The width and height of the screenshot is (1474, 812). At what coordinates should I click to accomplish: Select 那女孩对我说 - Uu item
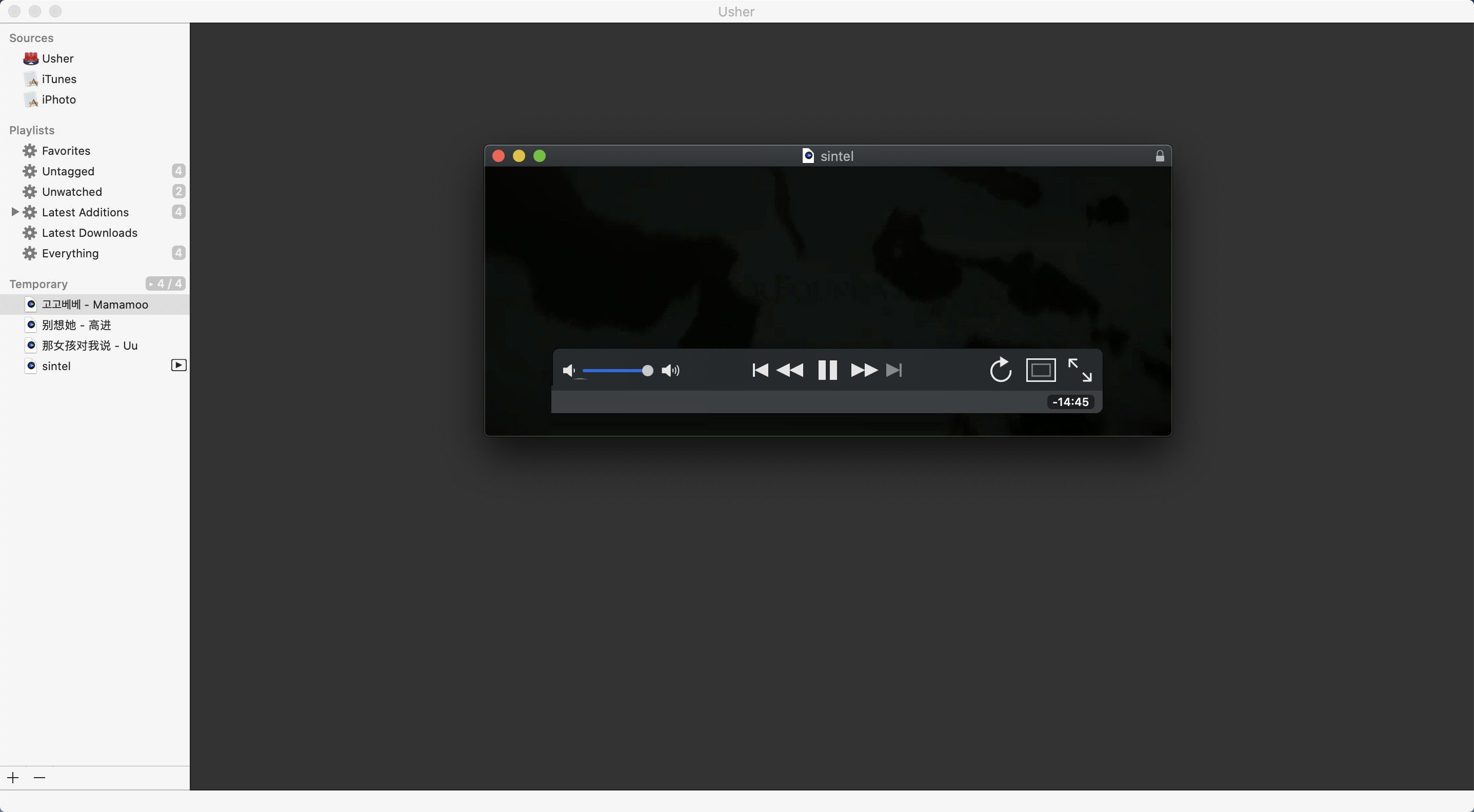tap(95, 346)
